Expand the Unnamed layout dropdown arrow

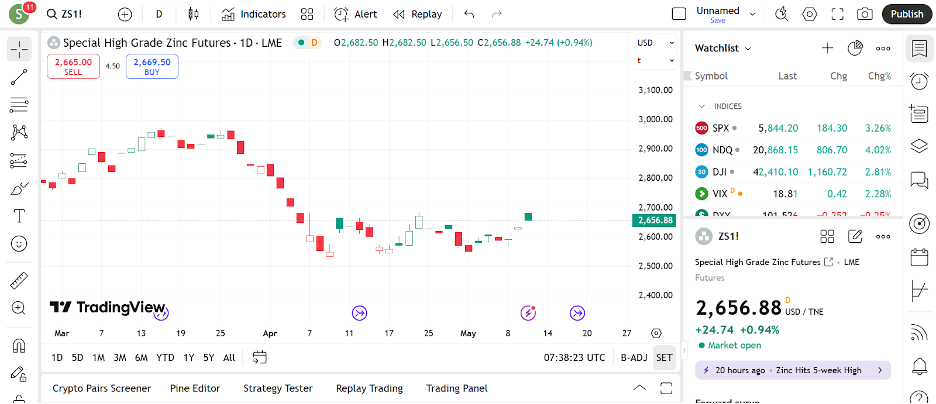[753, 14]
